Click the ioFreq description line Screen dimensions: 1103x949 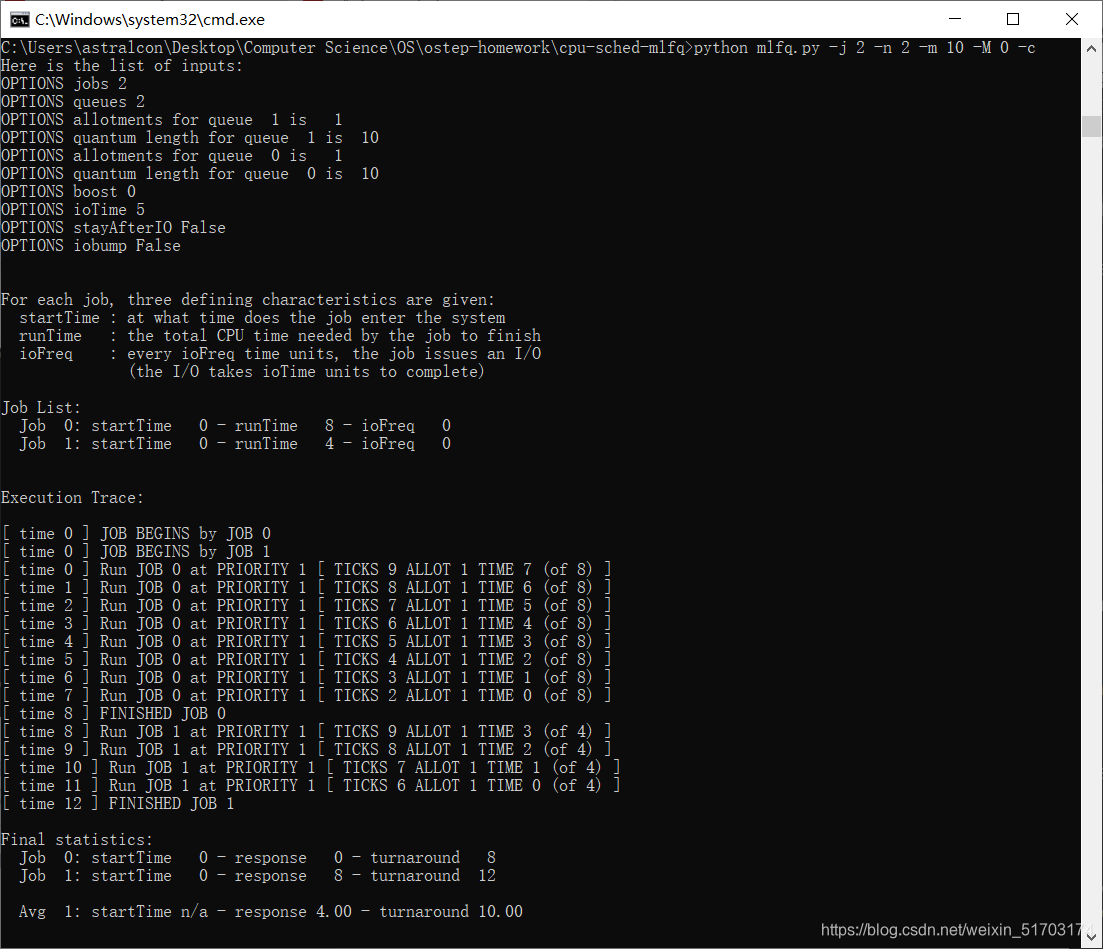tap(280, 354)
